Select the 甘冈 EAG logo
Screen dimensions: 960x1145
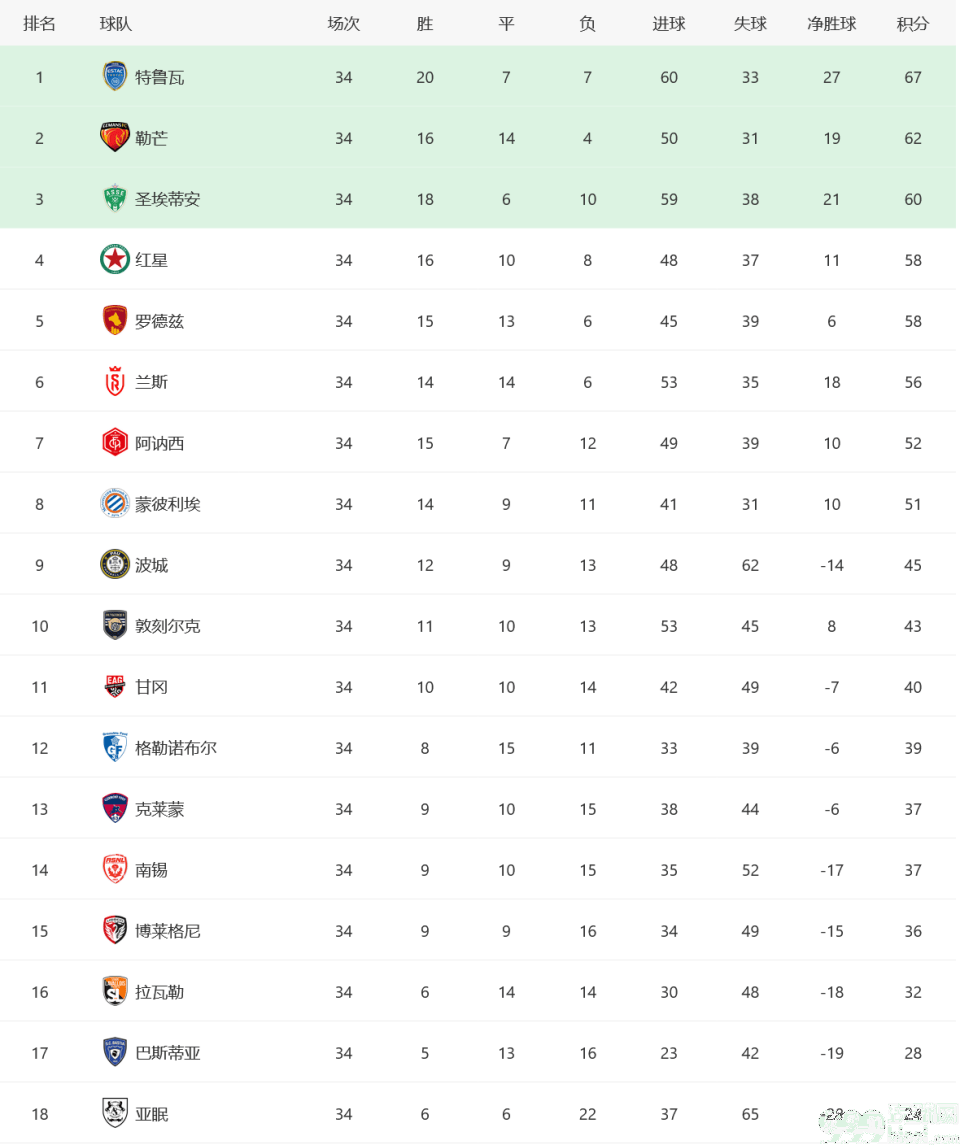tap(115, 686)
